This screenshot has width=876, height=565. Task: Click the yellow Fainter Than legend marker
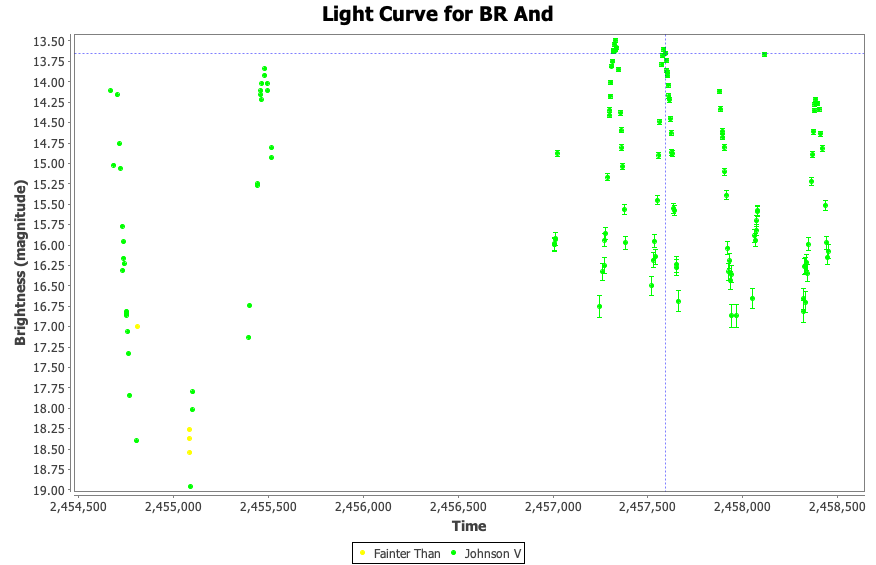pos(363,553)
